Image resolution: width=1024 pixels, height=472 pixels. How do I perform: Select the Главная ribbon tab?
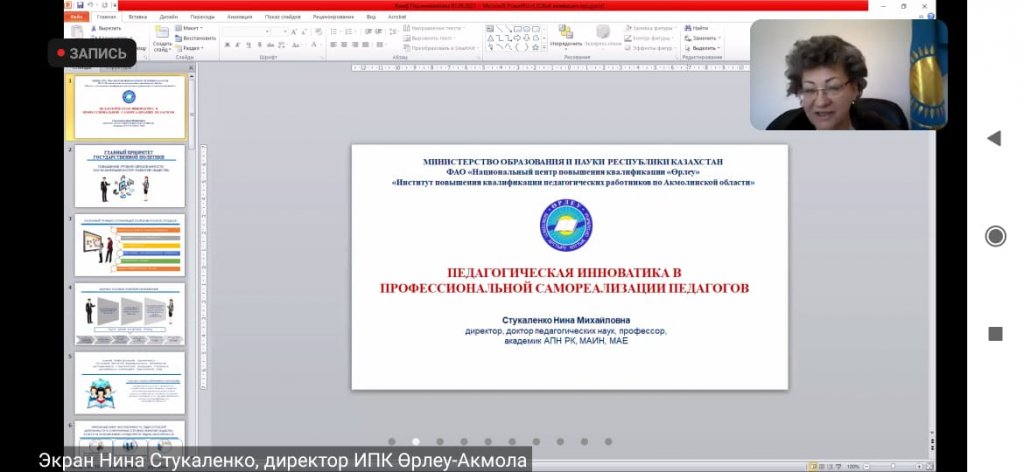[x=106, y=16]
